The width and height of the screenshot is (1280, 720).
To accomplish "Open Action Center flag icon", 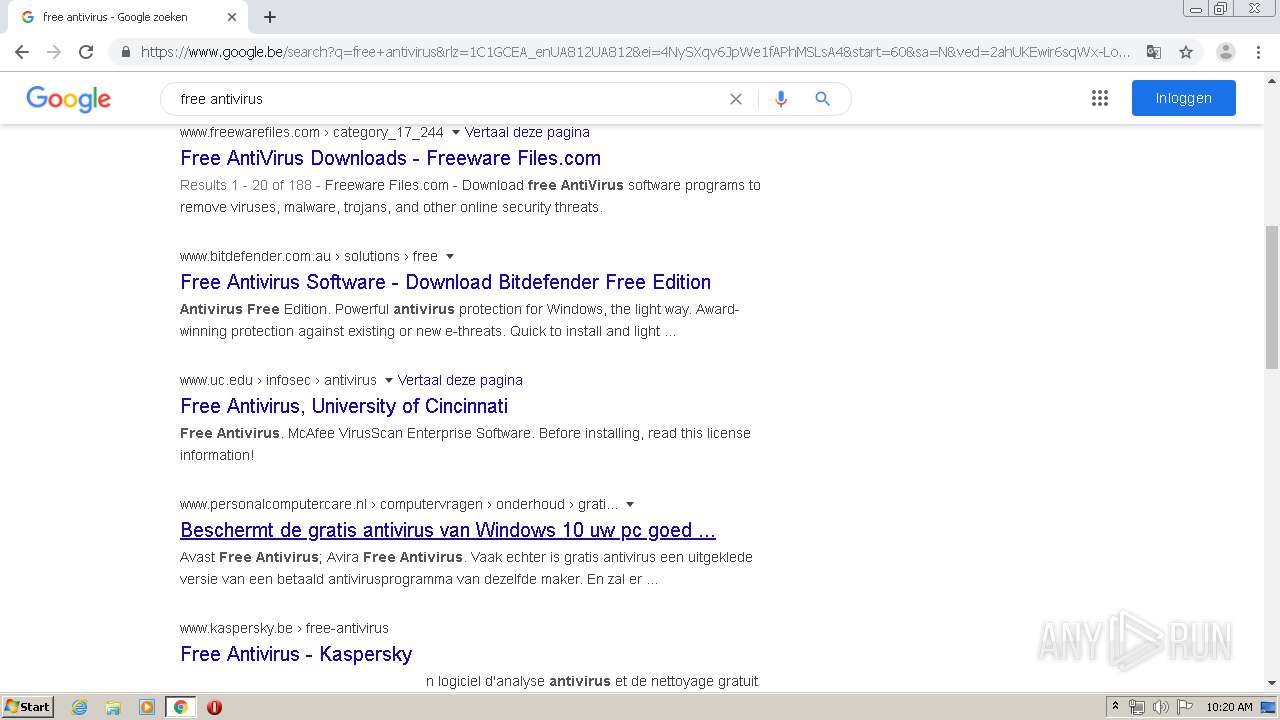I will (x=1185, y=707).
